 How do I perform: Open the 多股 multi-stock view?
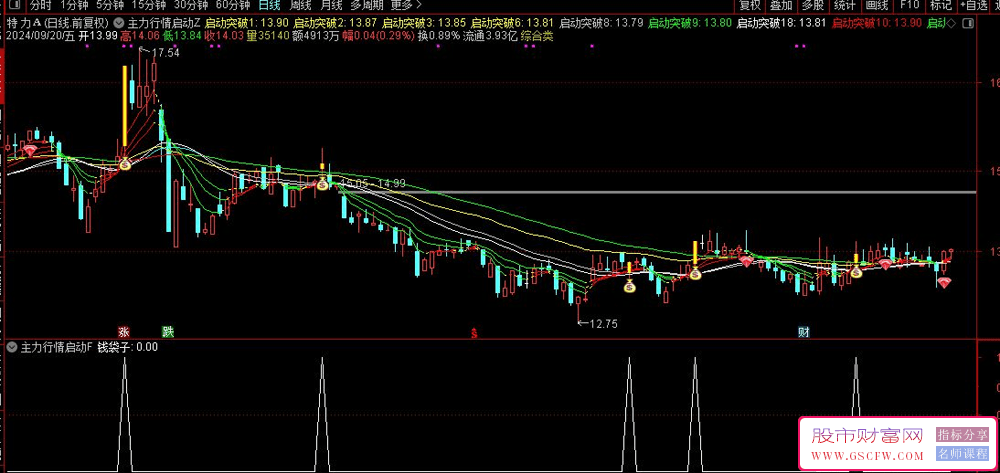pyautogui.click(x=813, y=5)
